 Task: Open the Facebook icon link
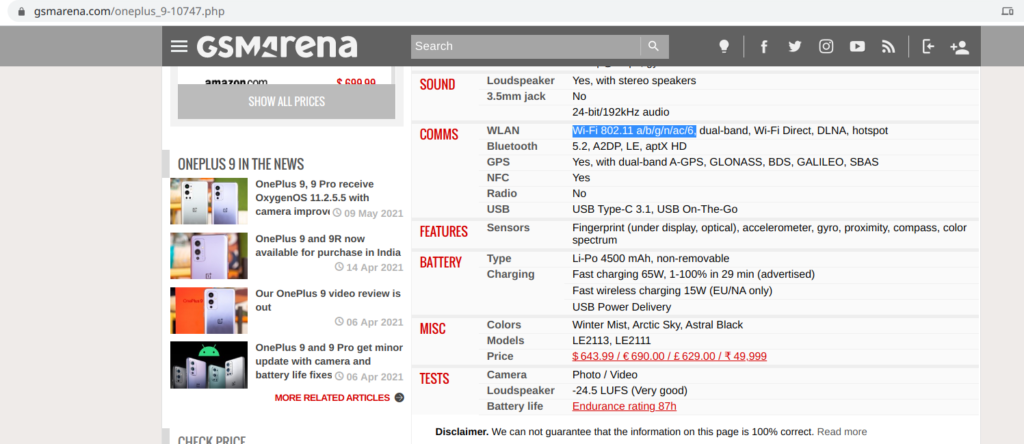click(763, 46)
